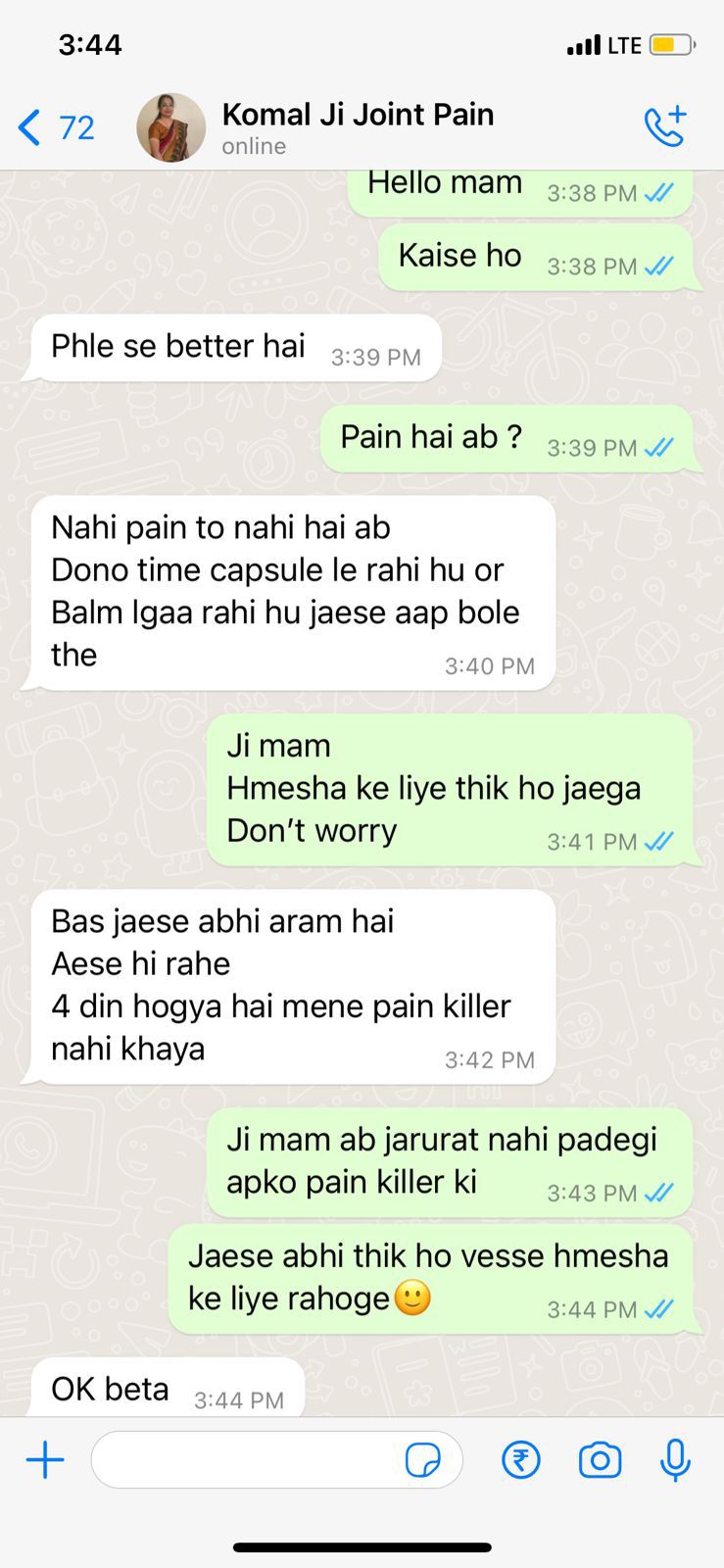724x1568 pixels.
Task: Tap the microphone to record voice message
Action: point(675,1460)
